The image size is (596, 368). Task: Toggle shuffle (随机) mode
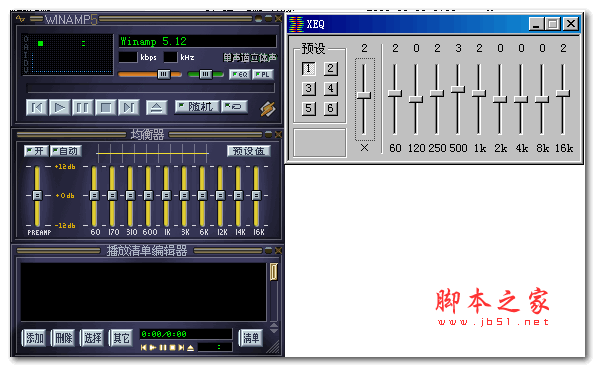(x=197, y=107)
